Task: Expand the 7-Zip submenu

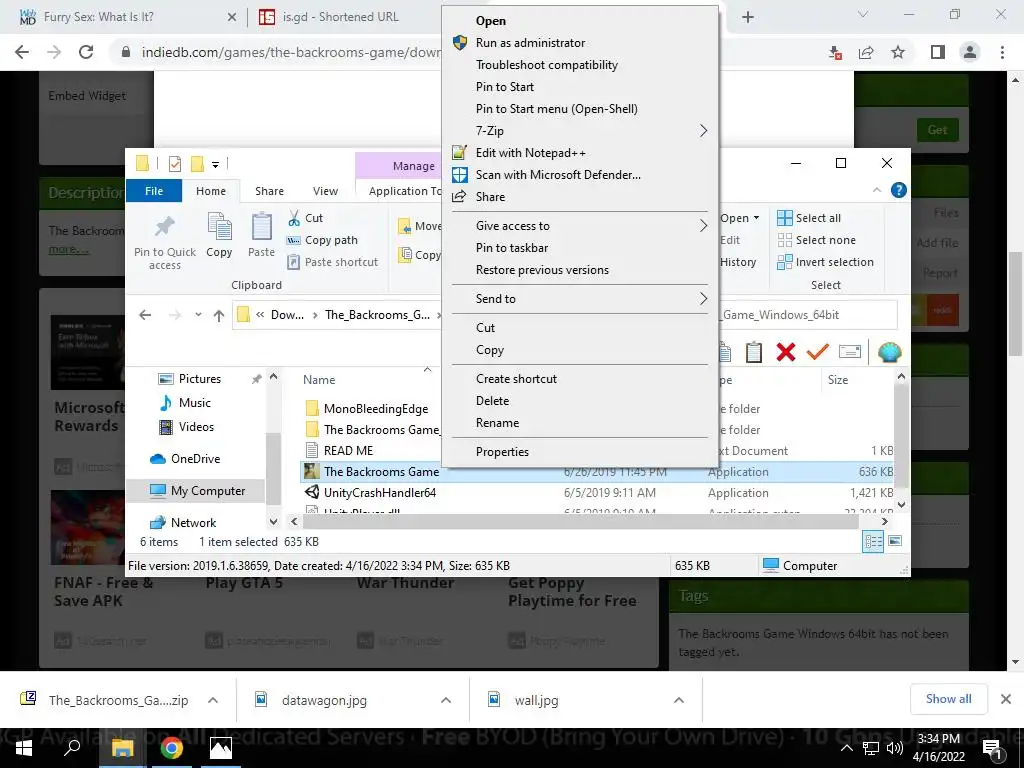Action: (581, 131)
